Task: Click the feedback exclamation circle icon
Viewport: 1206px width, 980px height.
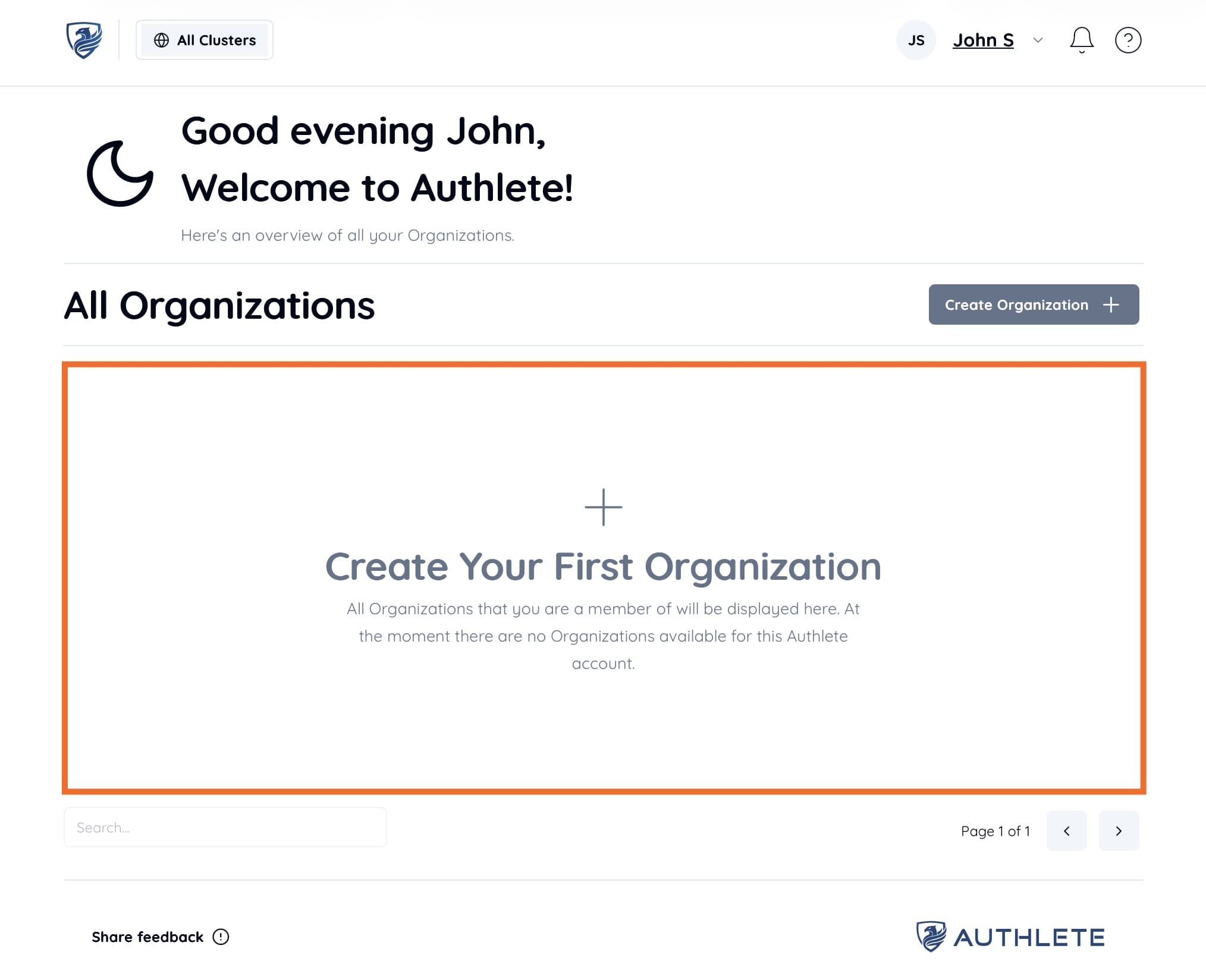Action: [221, 937]
